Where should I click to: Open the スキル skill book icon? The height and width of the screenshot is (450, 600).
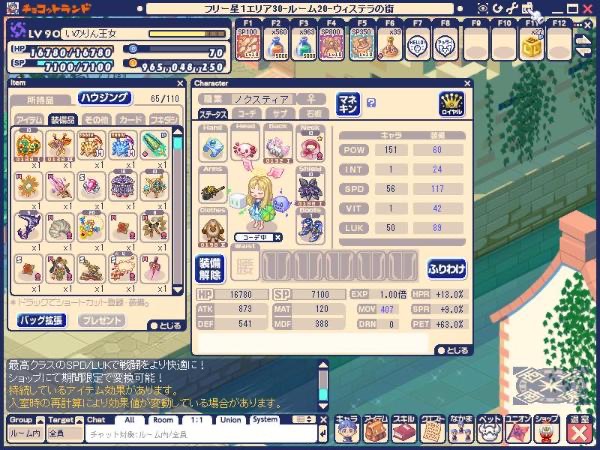pos(403,429)
